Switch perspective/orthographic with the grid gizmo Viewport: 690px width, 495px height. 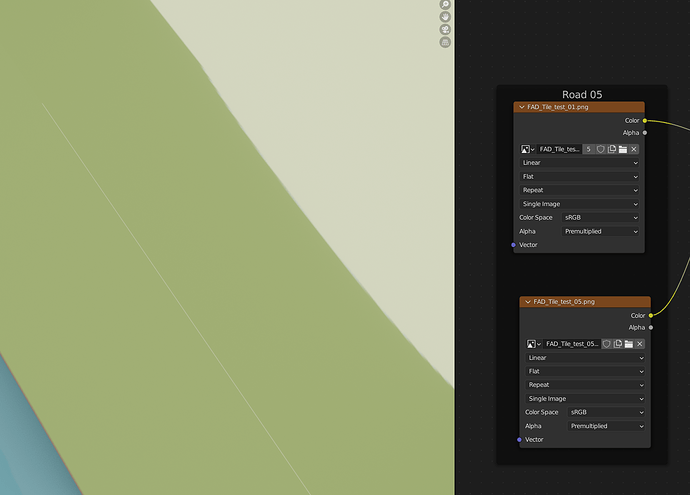pos(445,42)
